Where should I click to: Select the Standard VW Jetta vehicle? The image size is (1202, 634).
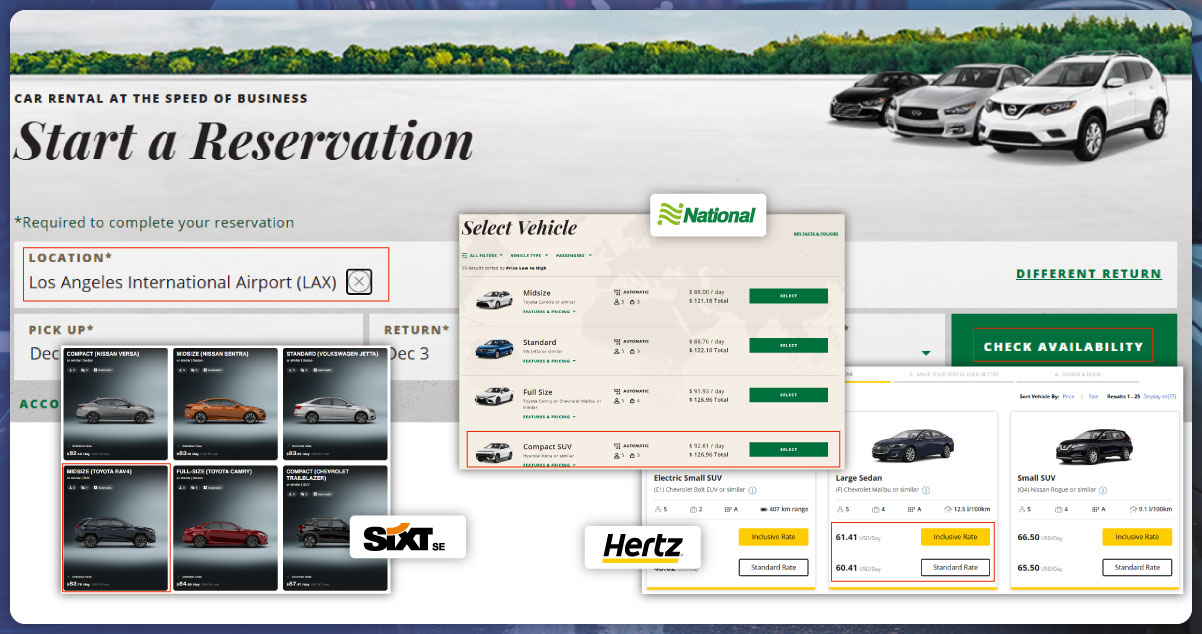tap(788, 345)
